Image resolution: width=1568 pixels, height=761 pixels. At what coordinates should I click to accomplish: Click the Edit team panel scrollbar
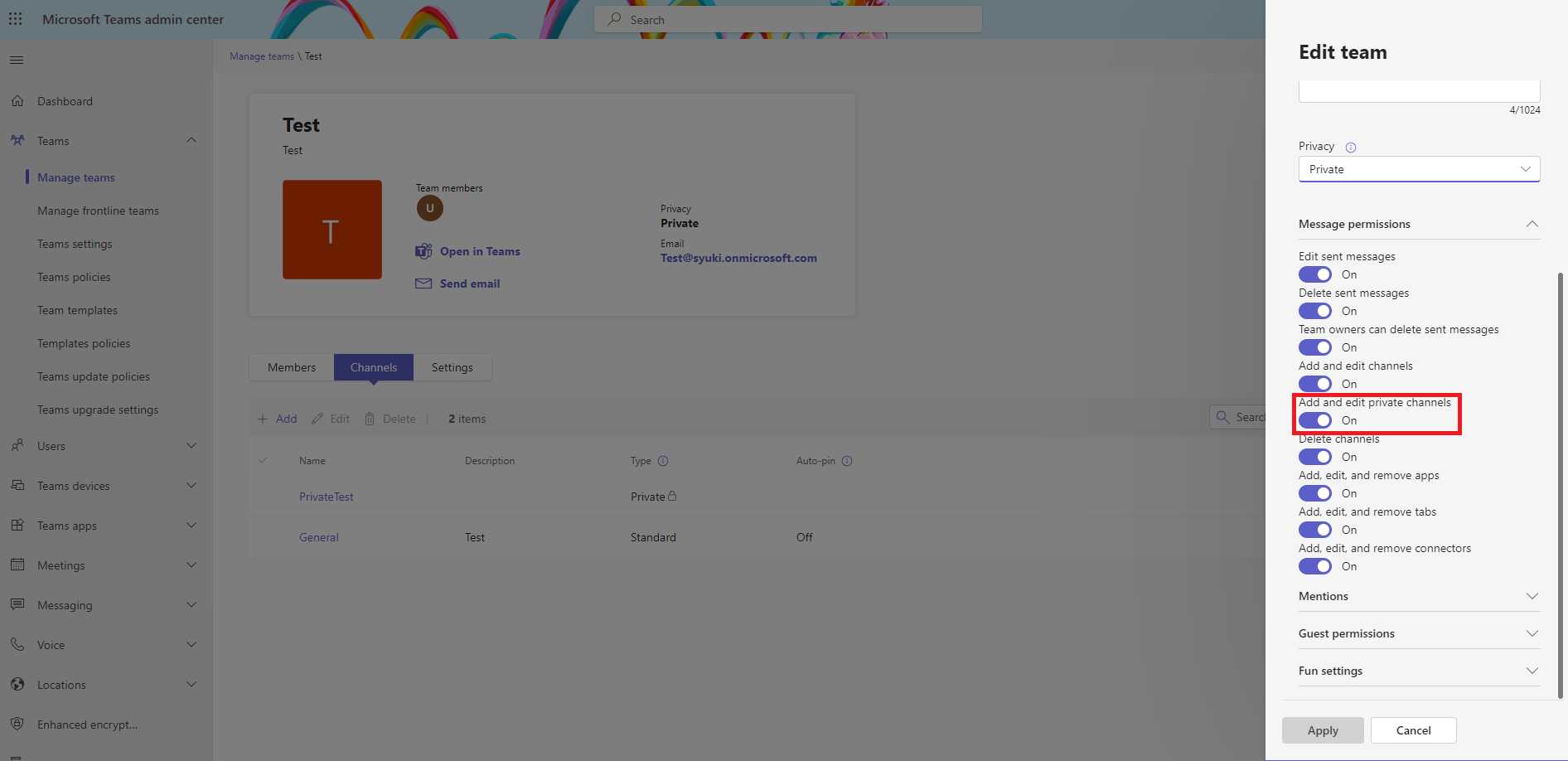(x=1561, y=485)
